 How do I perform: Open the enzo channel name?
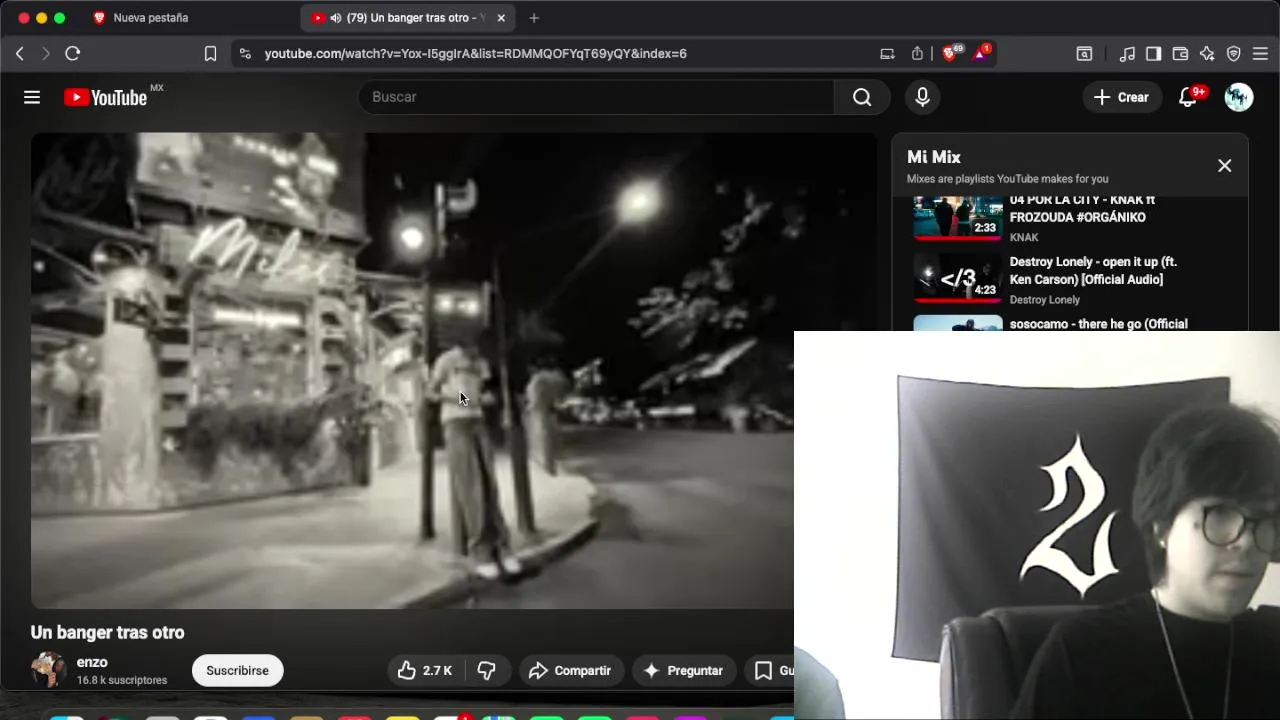[92, 662]
